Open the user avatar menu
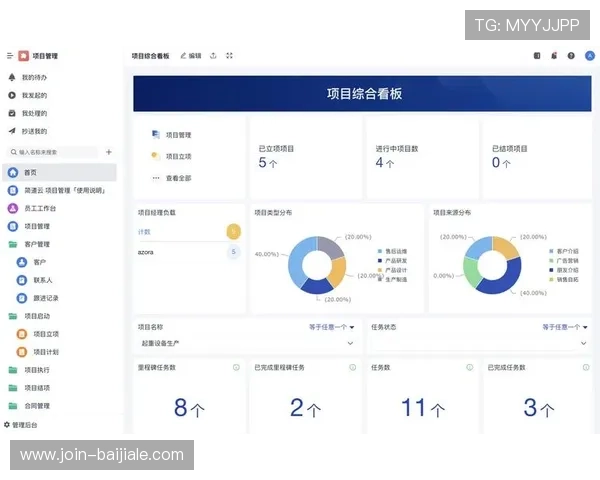 [590, 56]
